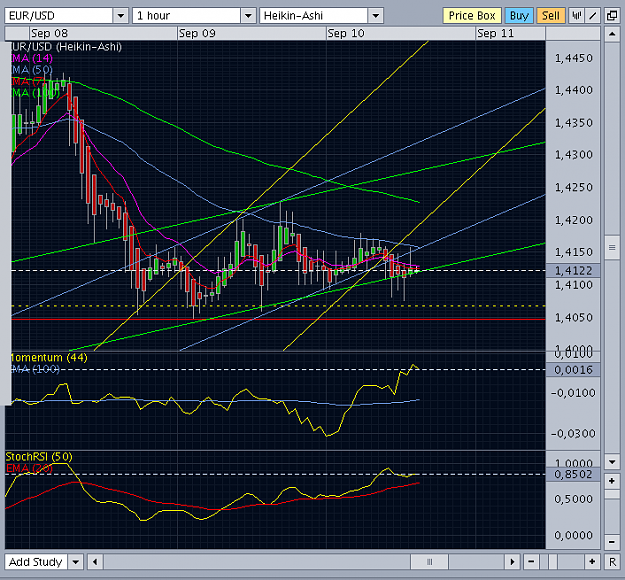The width and height of the screenshot is (625, 580).
Task: Click the EMA (20) study label
Action: coord(29,468)
